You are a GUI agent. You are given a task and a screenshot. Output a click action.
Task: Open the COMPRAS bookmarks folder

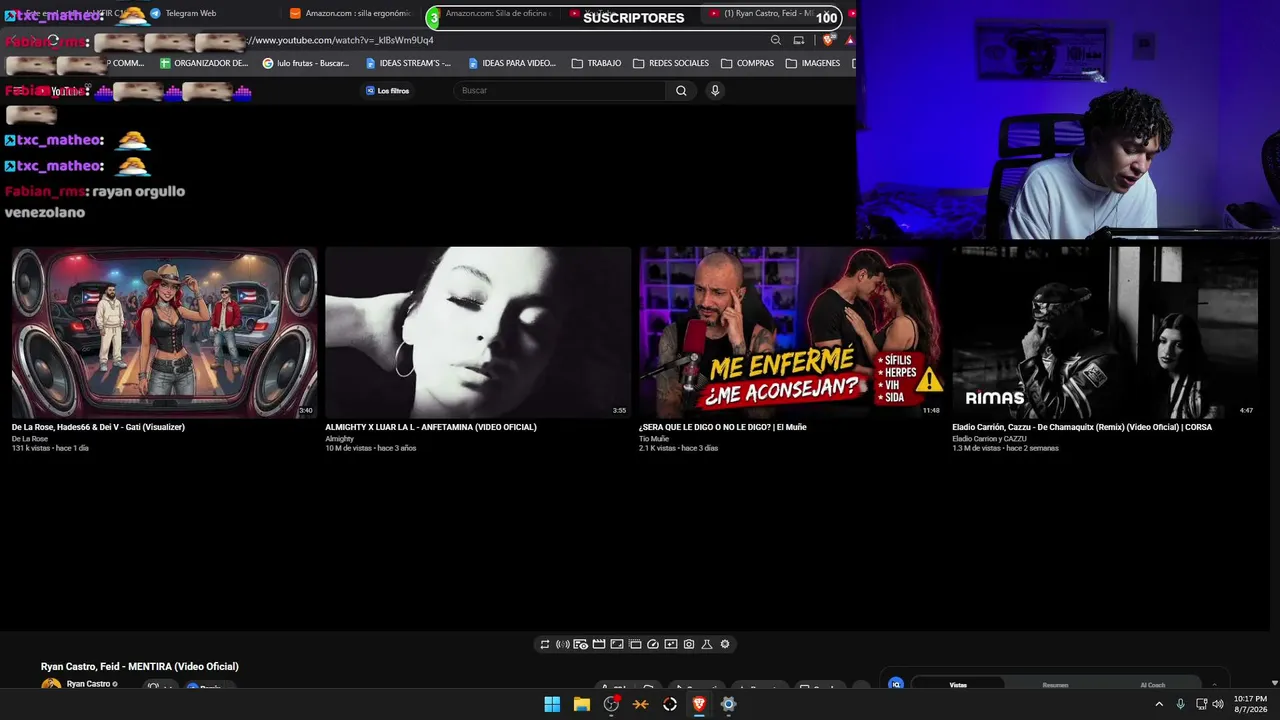point(747,63)
